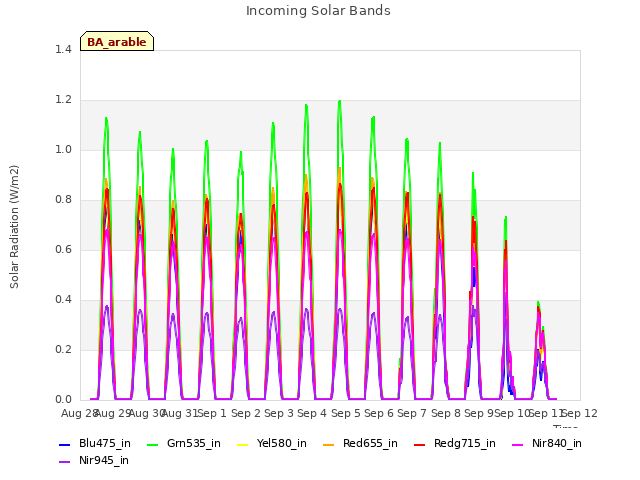The width and height of the screenshot is (640, 480).
Task: Click the 0.0 y-axis tick label
Action: click(63, 399)
